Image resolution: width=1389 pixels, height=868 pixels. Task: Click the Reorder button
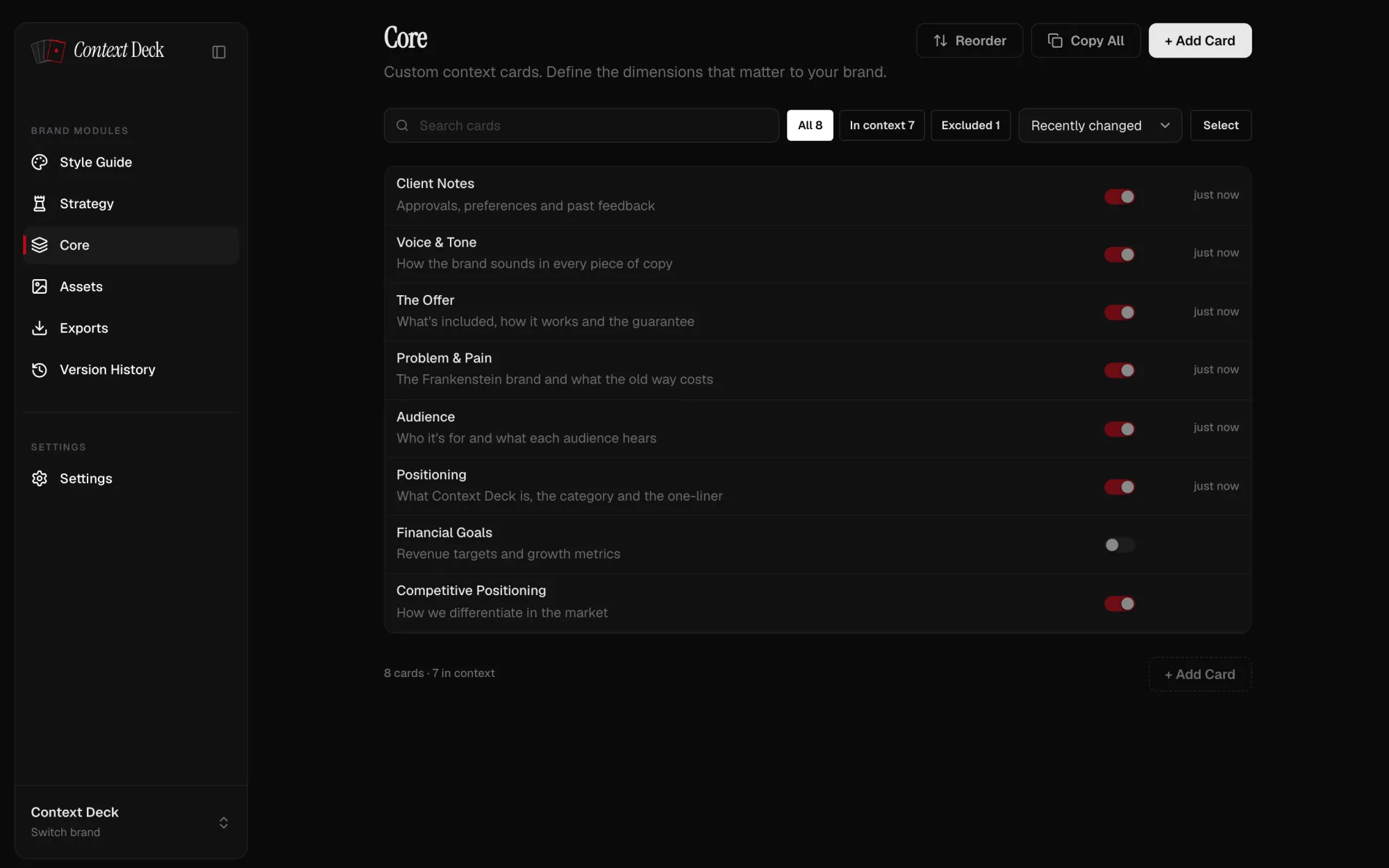click(970, 41)
